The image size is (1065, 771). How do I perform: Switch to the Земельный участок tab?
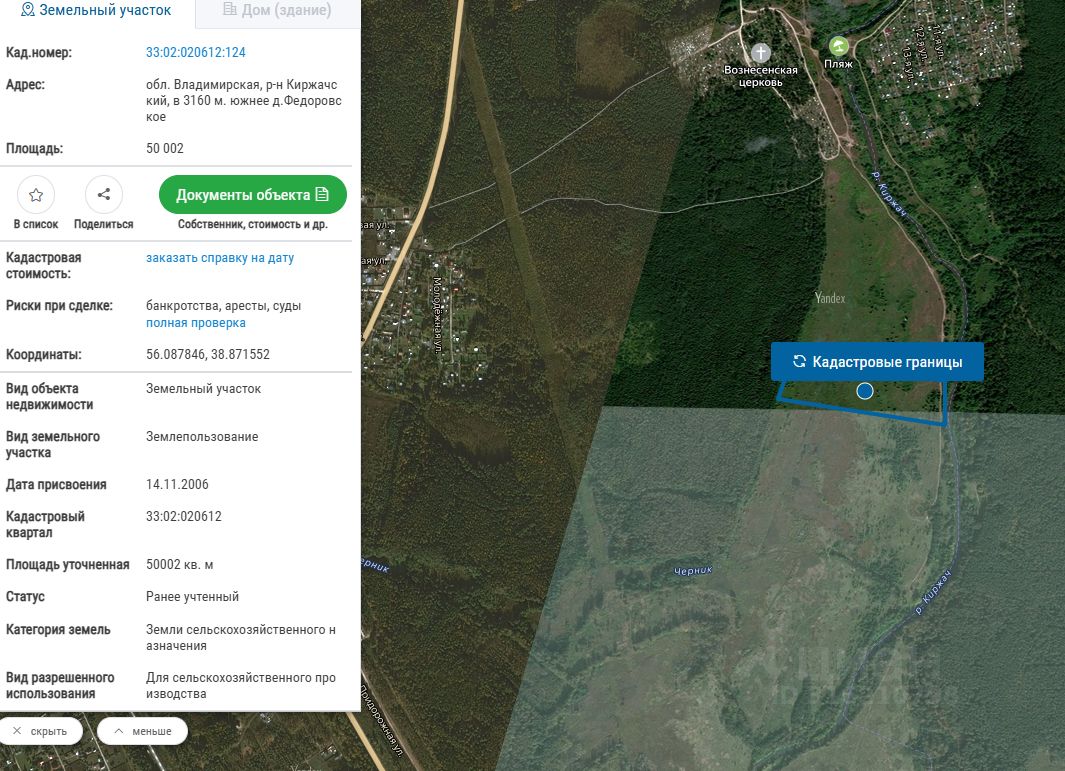[x=96, y=10]
